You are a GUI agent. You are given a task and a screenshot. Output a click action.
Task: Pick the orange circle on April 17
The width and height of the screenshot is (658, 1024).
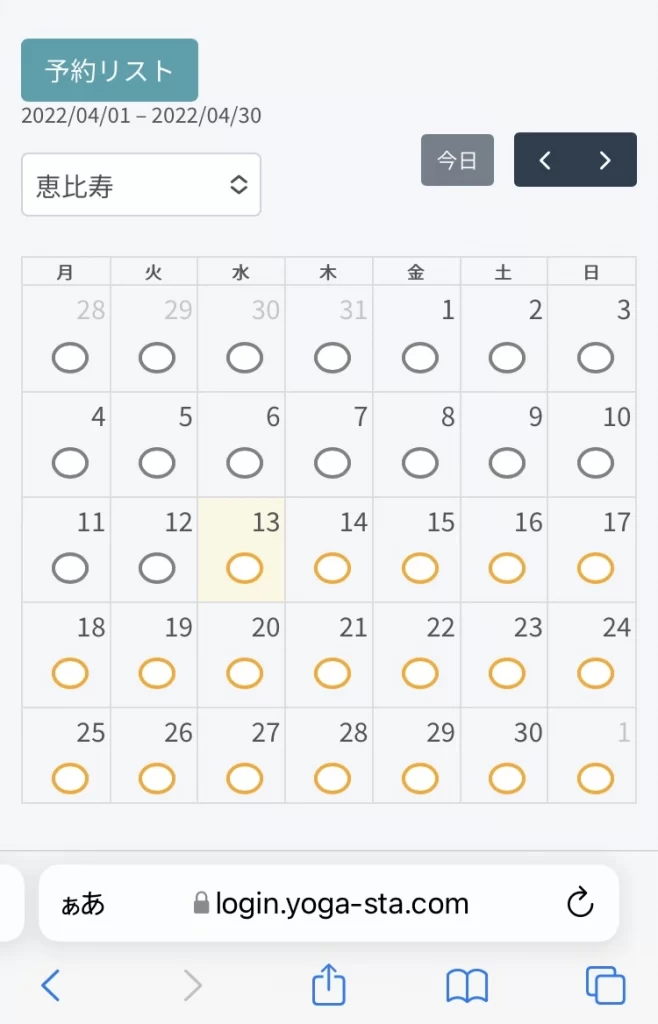tap(595, 568)
